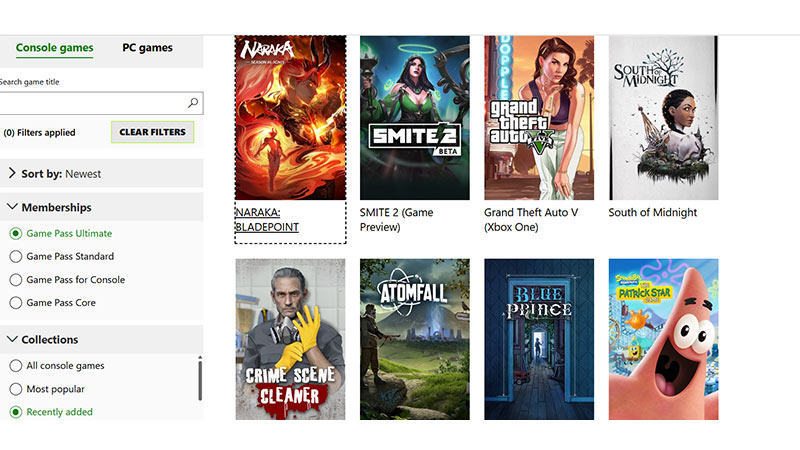
Task: Choose the Most popular collection
Action: pyautogui.click(x=16, y=389)
